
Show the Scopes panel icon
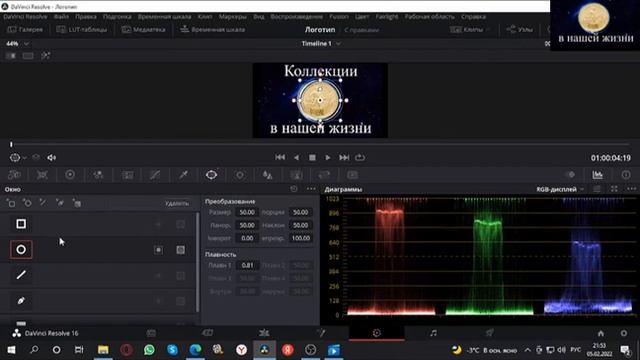point(598,175)
